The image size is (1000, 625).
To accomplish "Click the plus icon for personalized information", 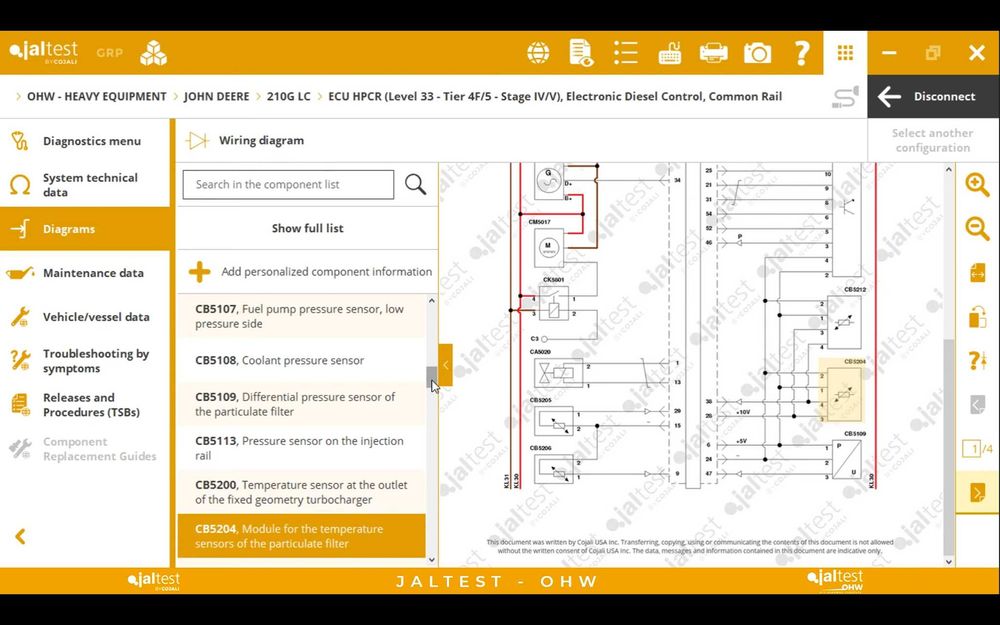I will pos(200,272).
